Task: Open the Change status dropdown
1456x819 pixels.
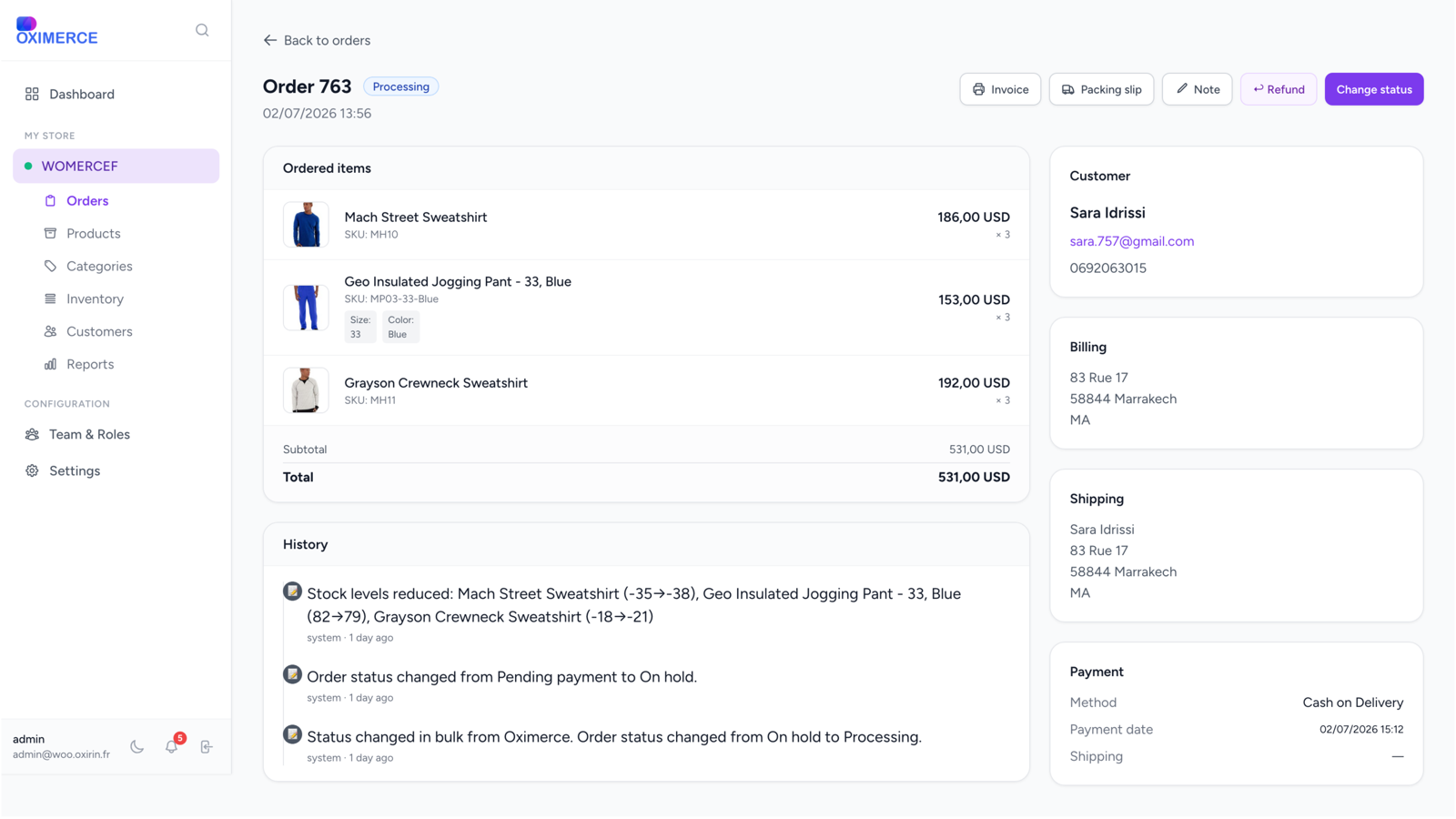Action: (1374, 89)
